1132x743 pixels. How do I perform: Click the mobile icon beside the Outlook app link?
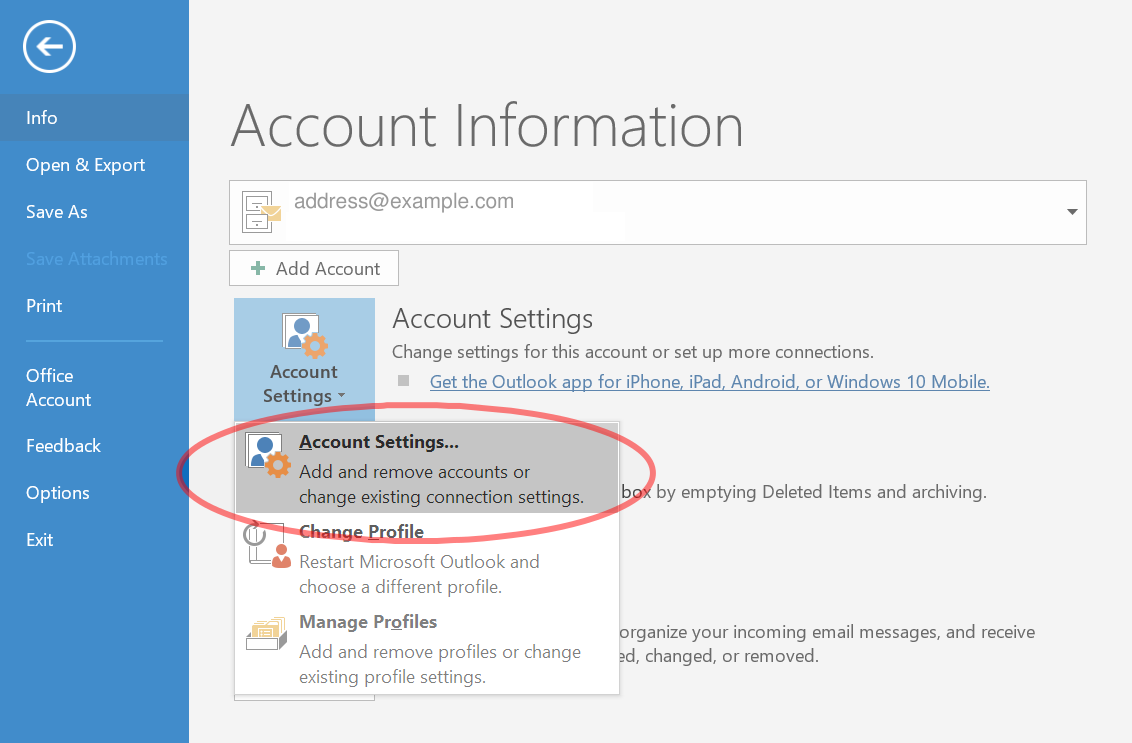click(406, 381)
